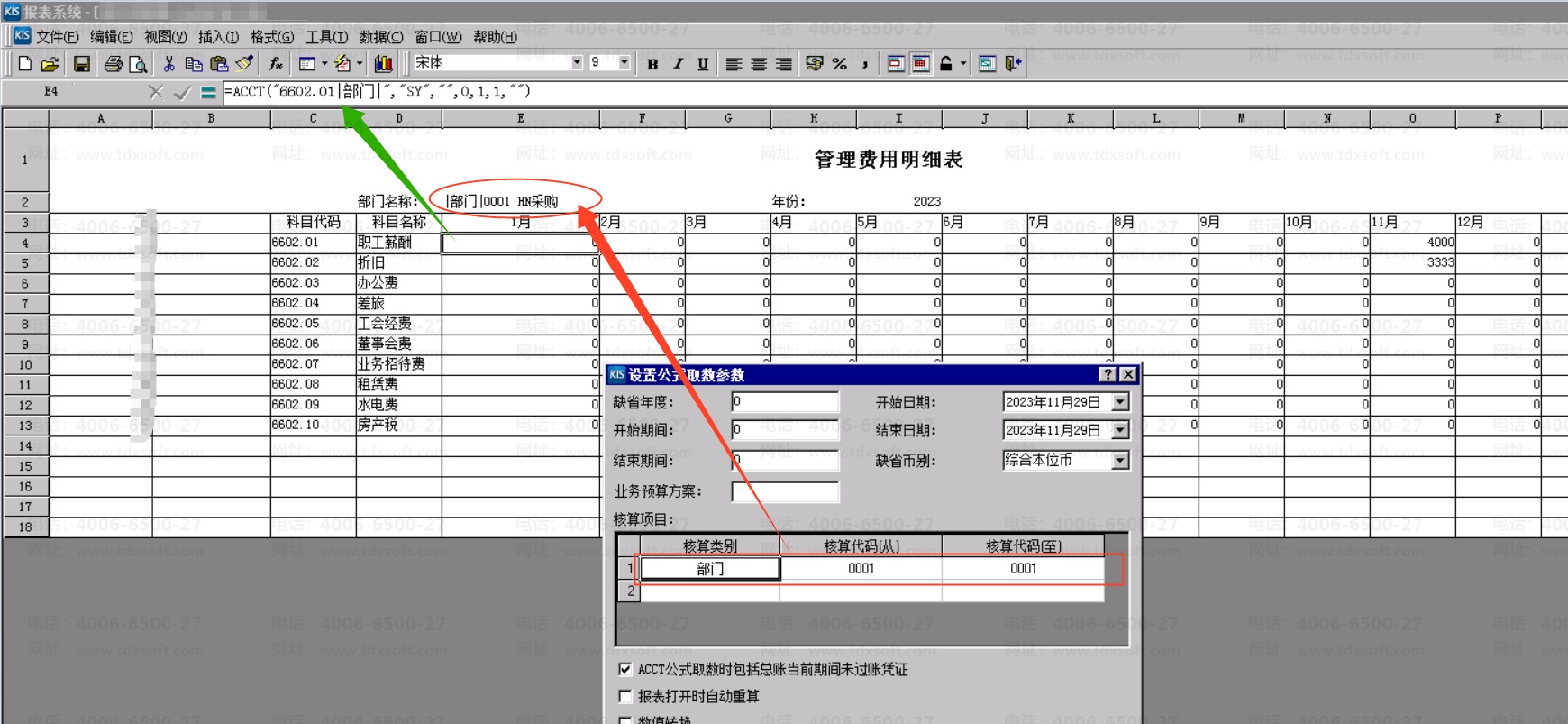The image size is (1568, 724).
Task: Click the 业务预算方案 input field
Action: [x=785, y=491]
